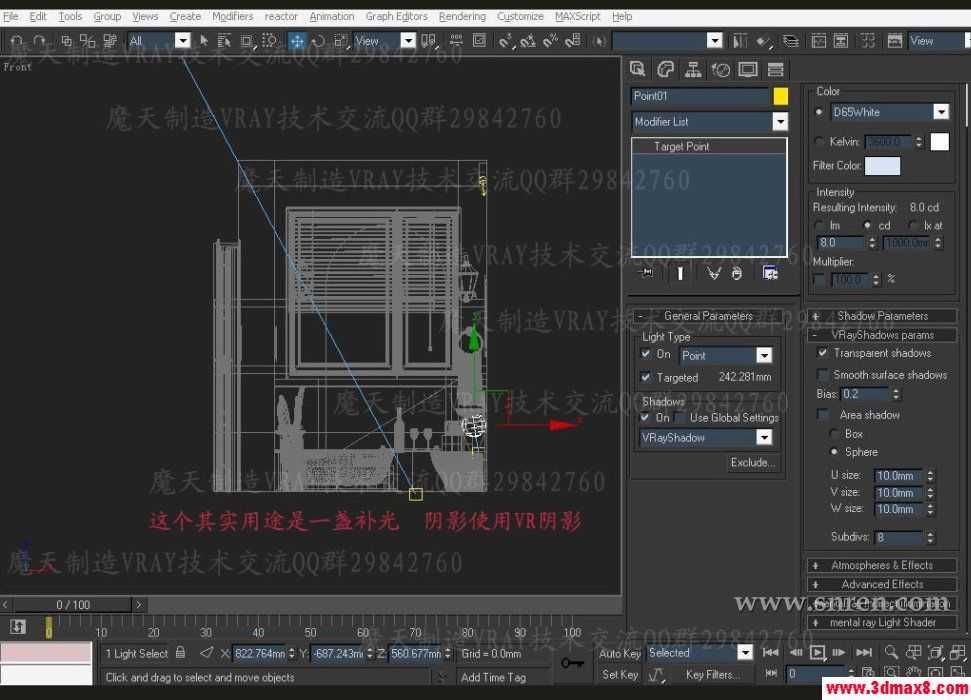971x700 pixels.
Task: Open the Display command panel tab
Action: (748, 69)
